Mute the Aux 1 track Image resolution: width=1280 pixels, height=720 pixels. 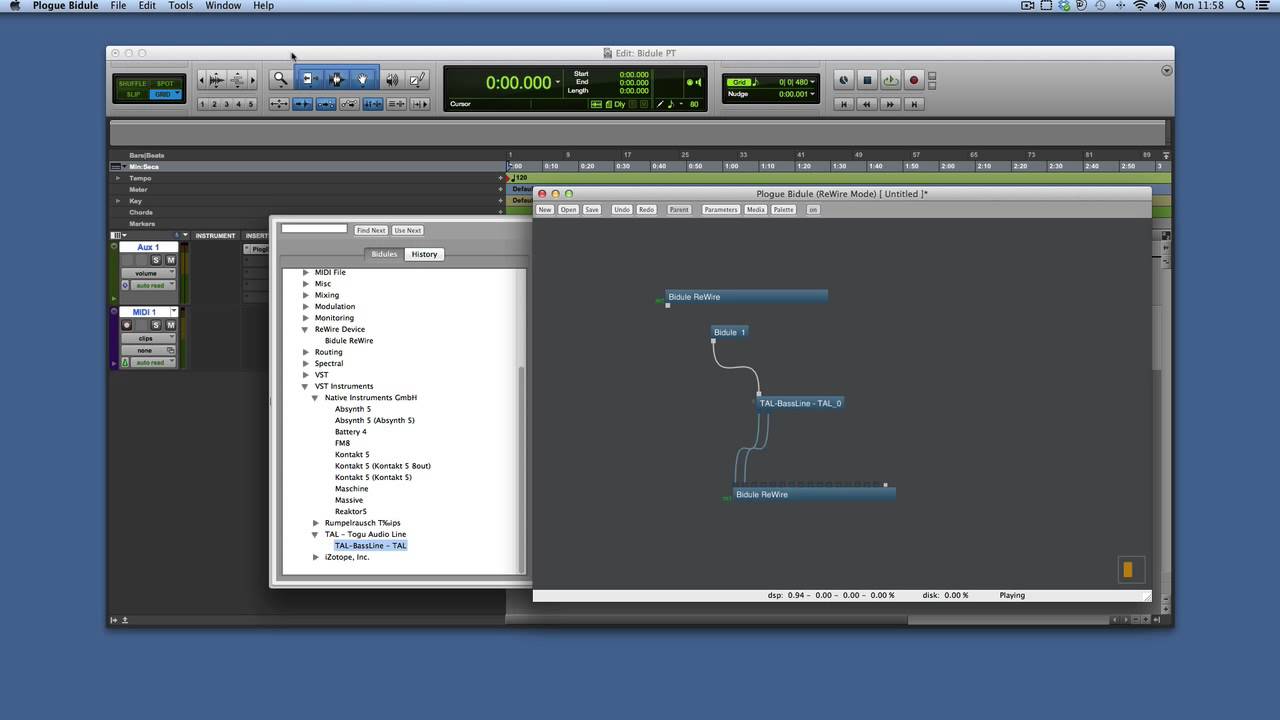170,260
